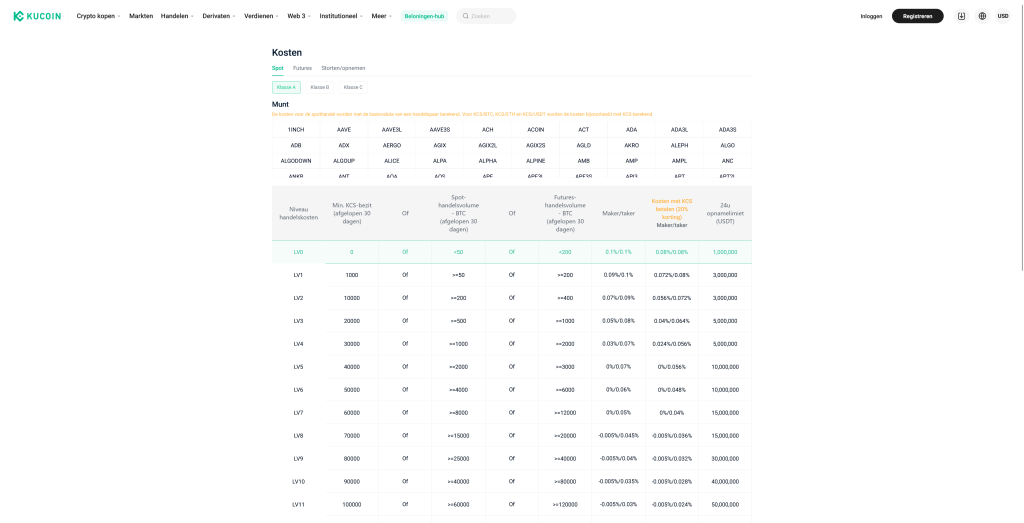
Task: Select the ALICE coin
Action: [392, 161]
